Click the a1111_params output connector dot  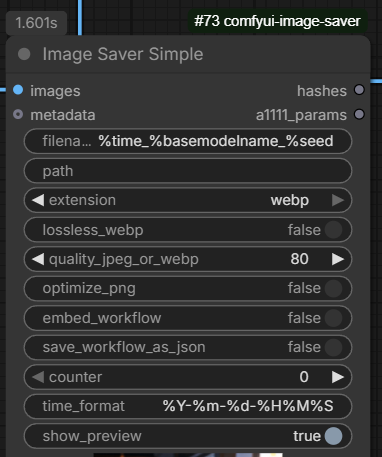tap(359, 114)
